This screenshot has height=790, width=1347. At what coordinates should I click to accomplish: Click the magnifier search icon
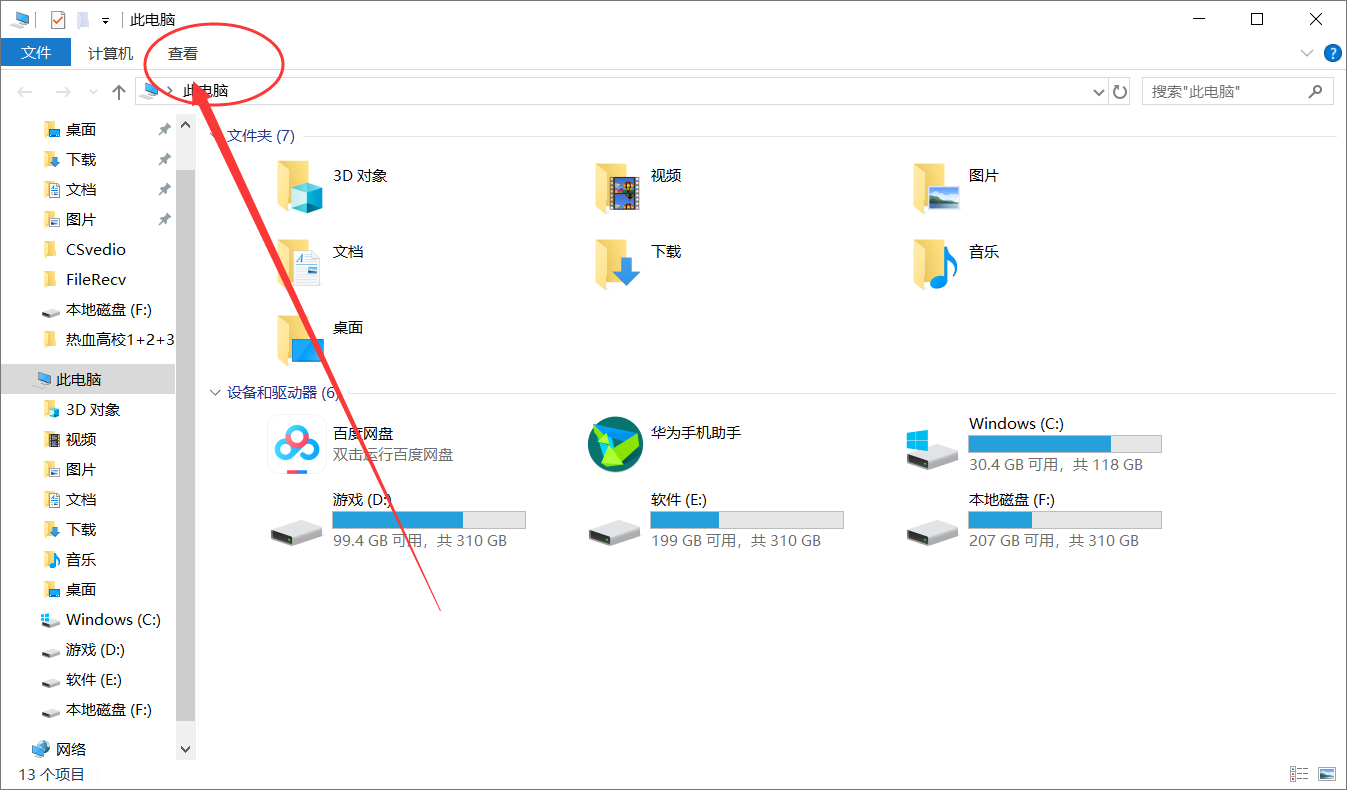[1316, 91]
